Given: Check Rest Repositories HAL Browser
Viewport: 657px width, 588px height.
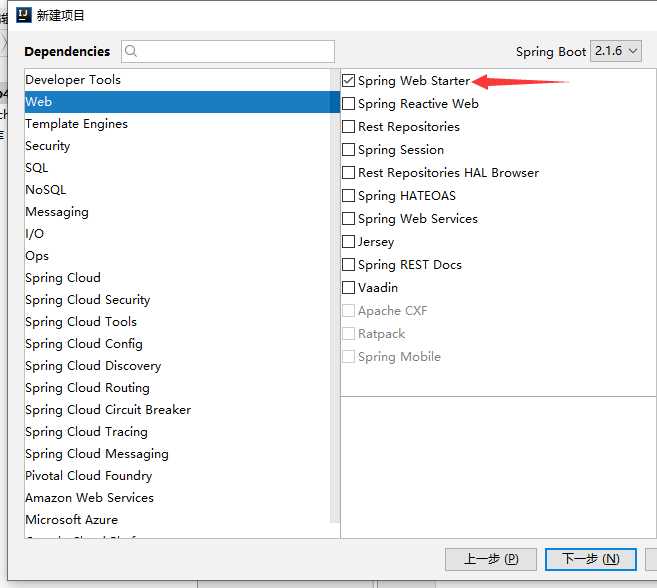Looking at the screenshot, I should [349, 173].
